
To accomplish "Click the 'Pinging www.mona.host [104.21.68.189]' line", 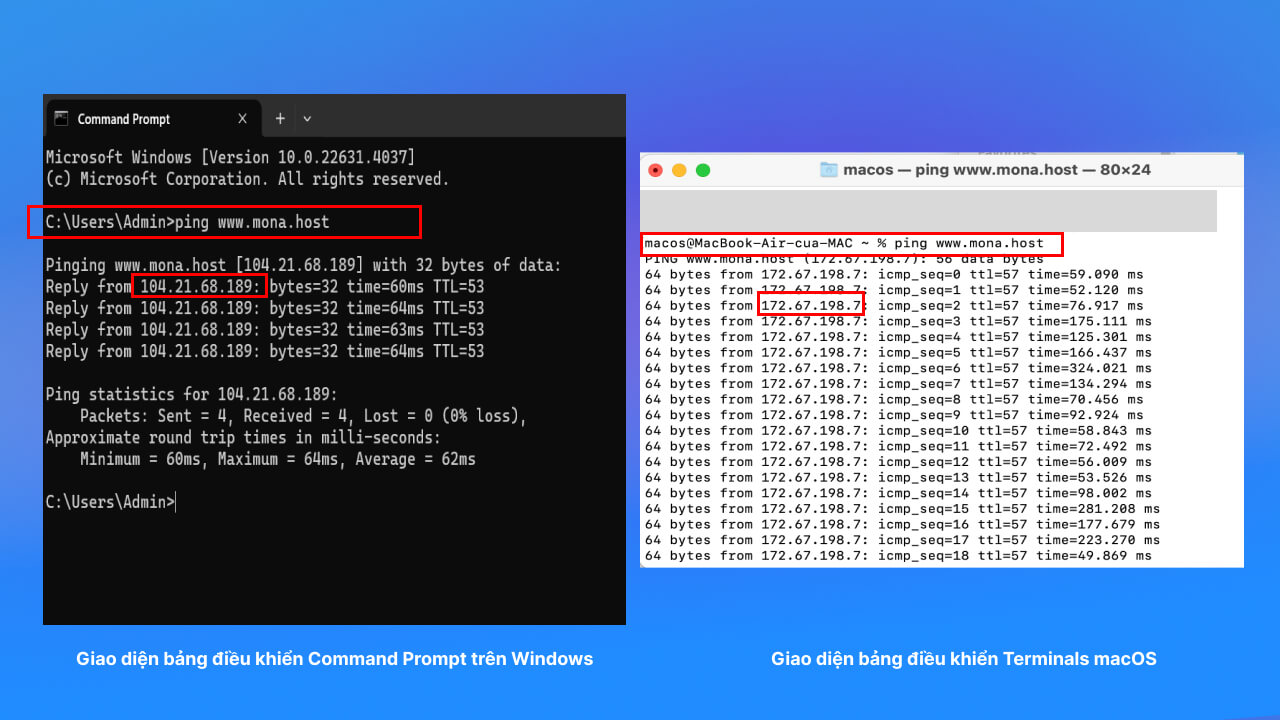I will (304, 265).
